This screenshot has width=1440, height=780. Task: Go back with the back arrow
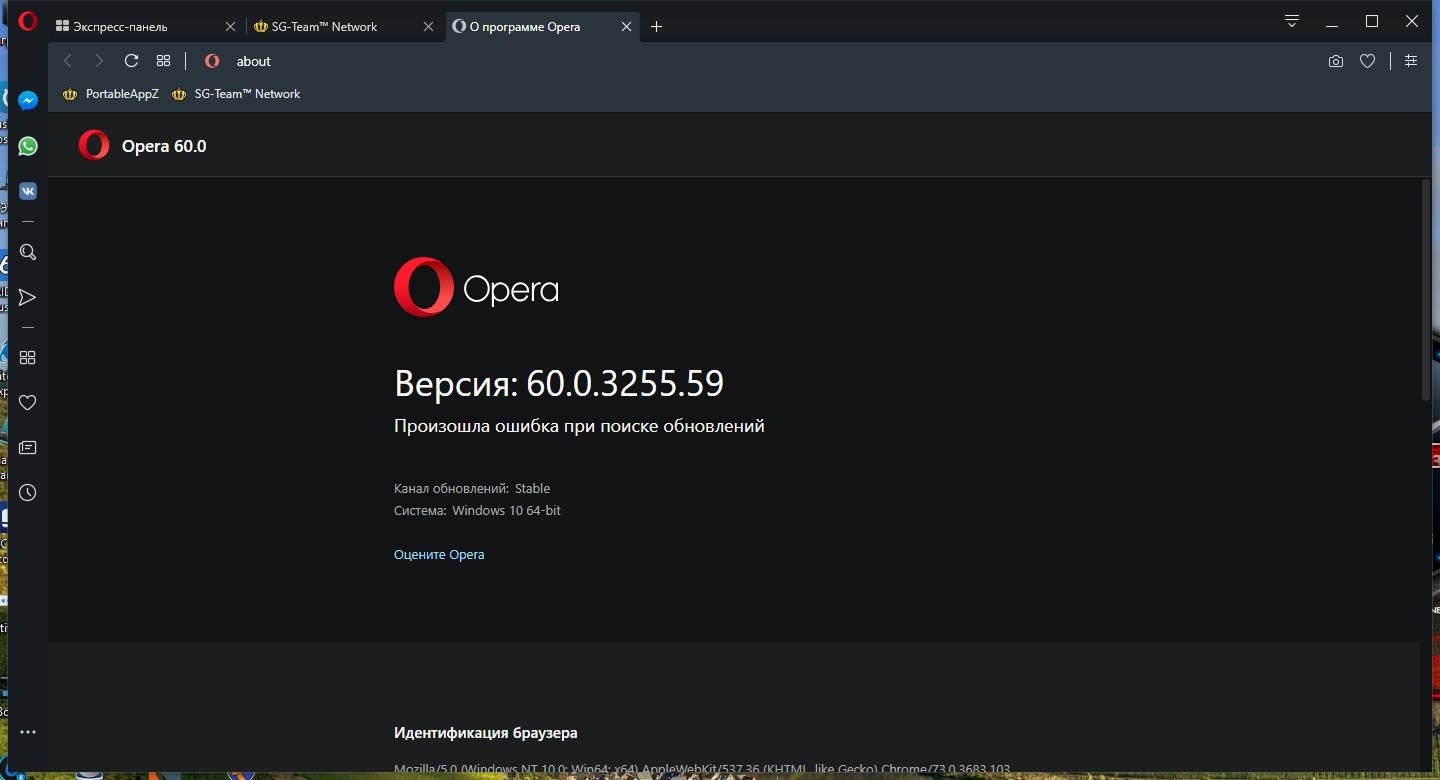pos(68,61)
